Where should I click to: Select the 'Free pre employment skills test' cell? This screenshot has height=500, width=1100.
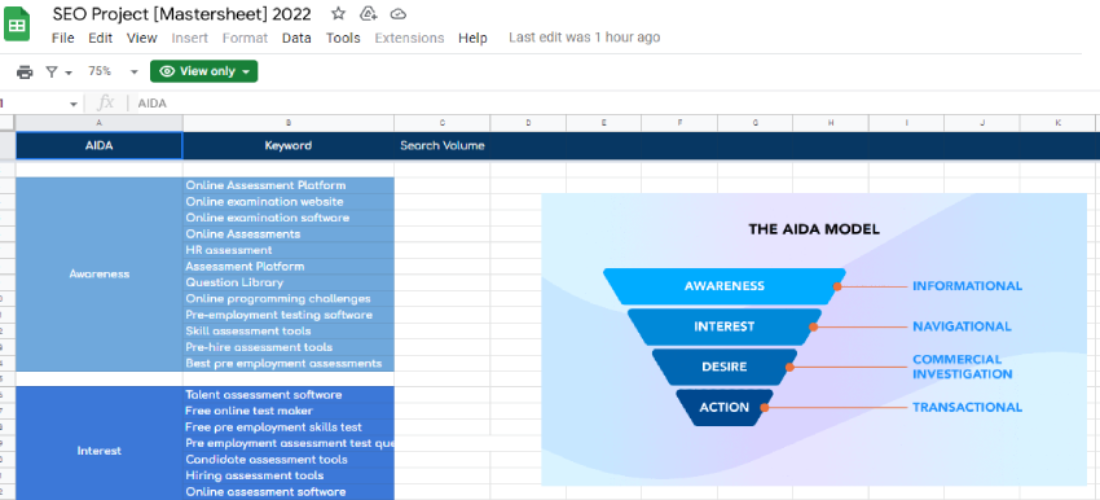288,427
